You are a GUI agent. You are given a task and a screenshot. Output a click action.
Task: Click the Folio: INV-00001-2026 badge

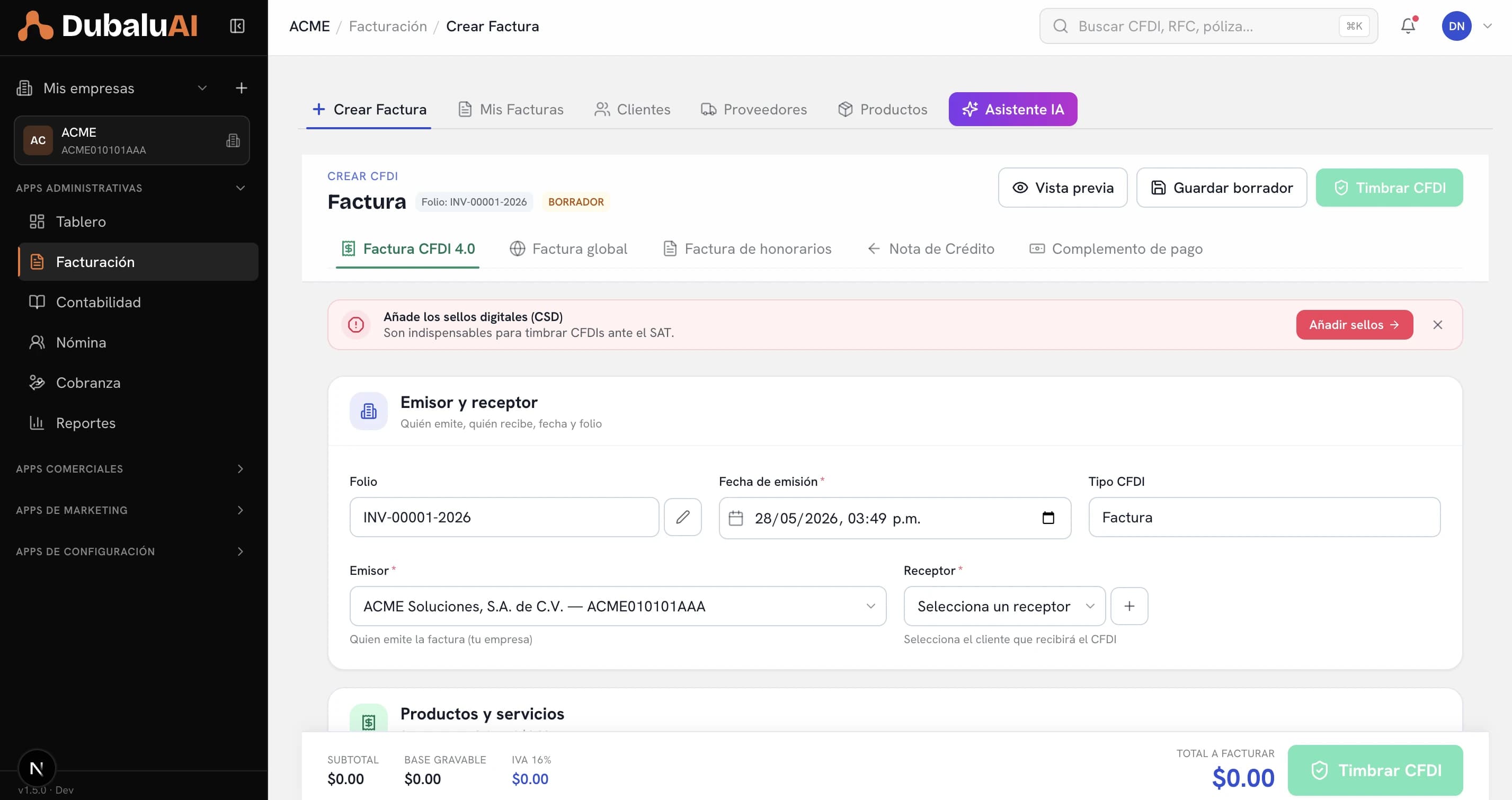pos(474,202)
